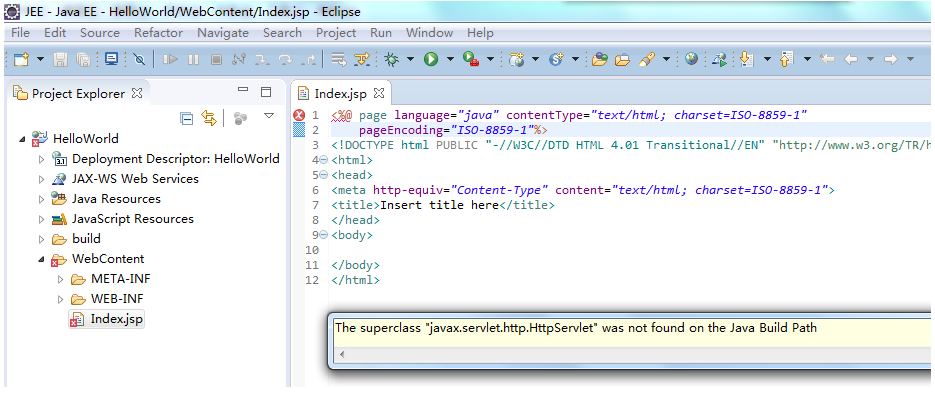935x396 pixels.
Task: Click the Run External Tools icon
Action: coord(471,59)
